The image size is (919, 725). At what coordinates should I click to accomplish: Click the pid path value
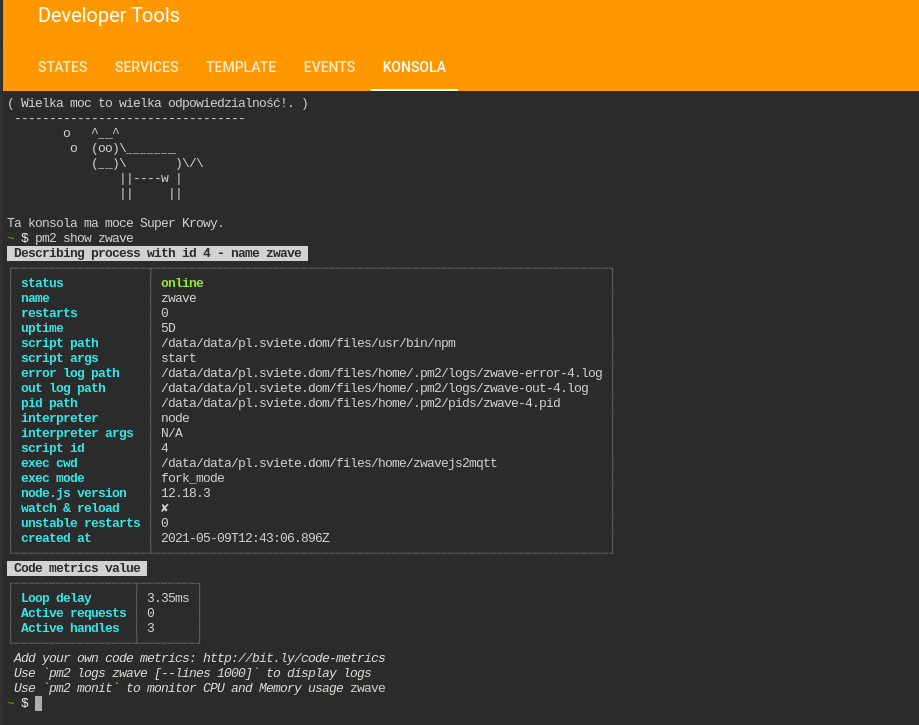(360, 403)
